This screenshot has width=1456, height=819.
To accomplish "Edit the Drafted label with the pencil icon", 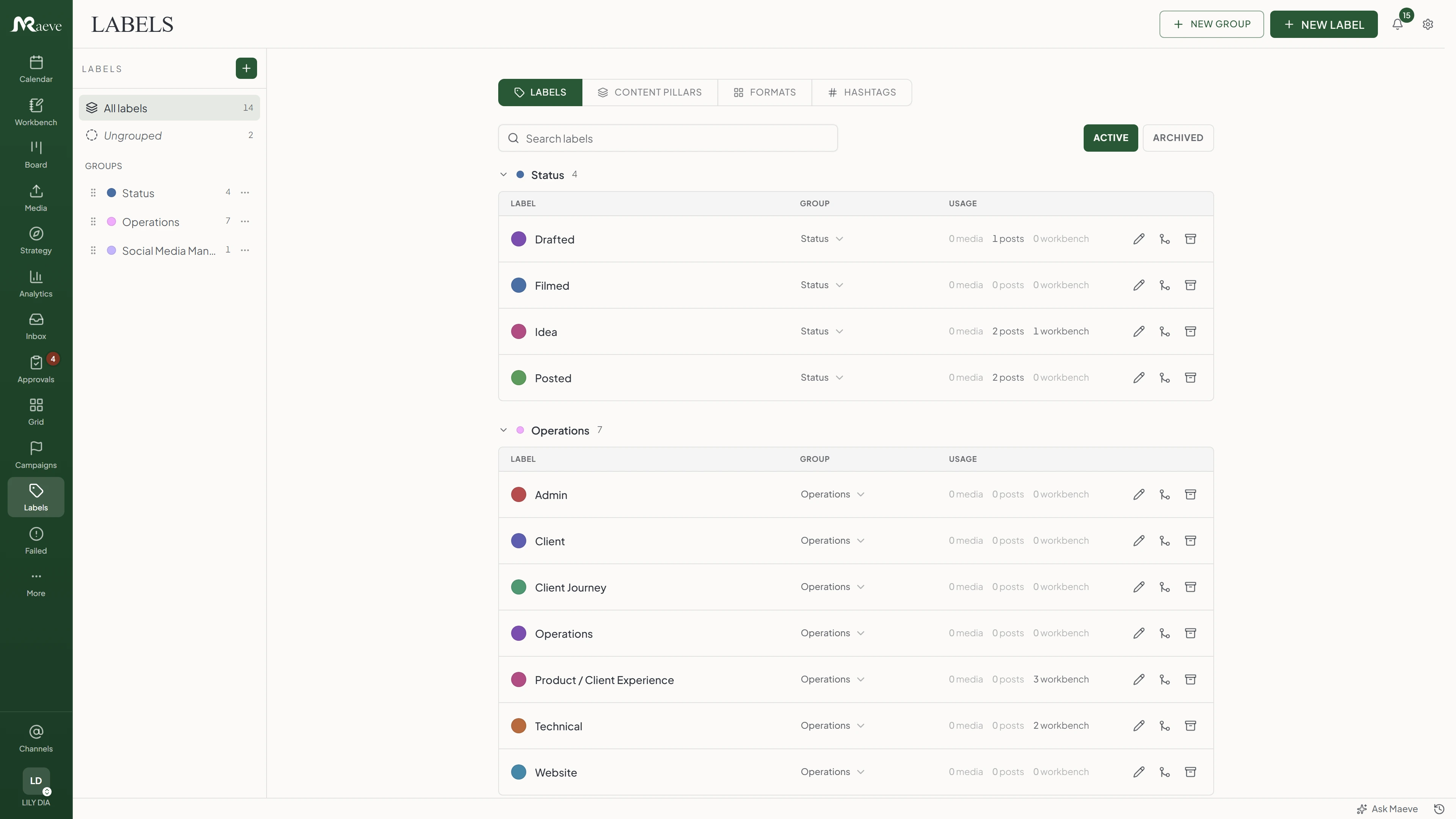I will tap(1138, 239).
